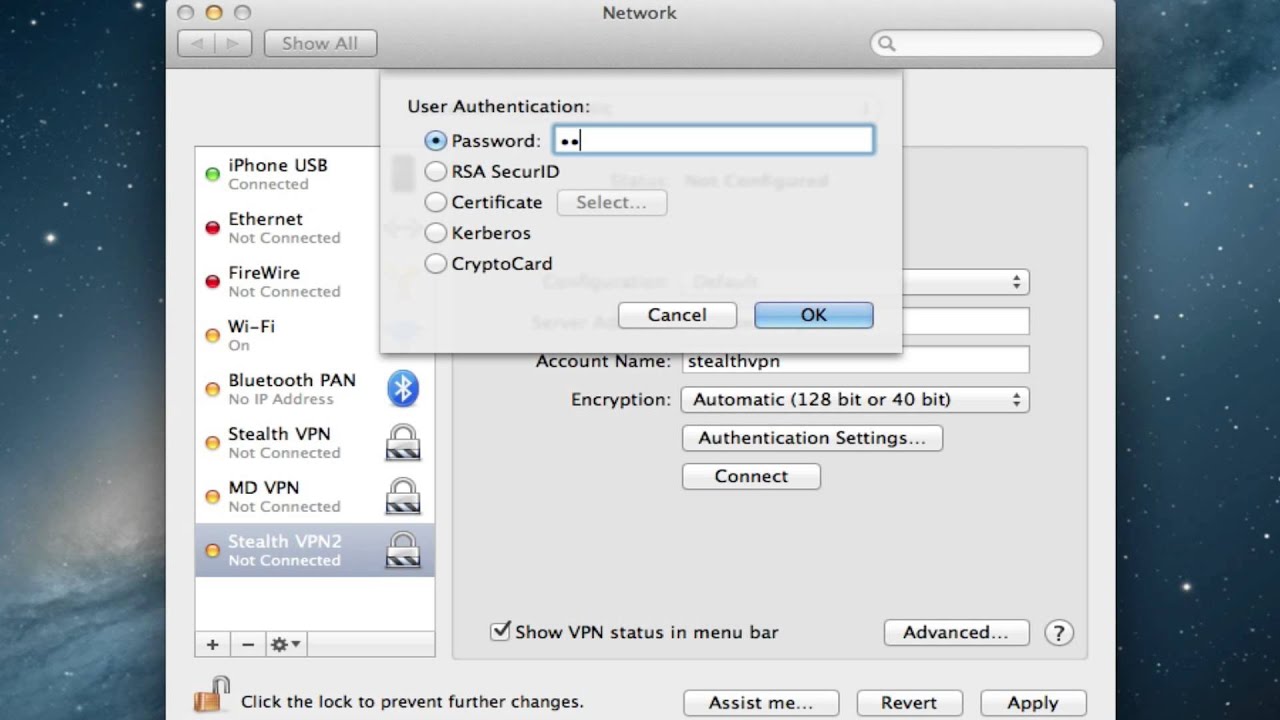Click the magnifying glass search icon
Screen dimensions: 1280x720
pyautogui.click(x=886, y=44)
